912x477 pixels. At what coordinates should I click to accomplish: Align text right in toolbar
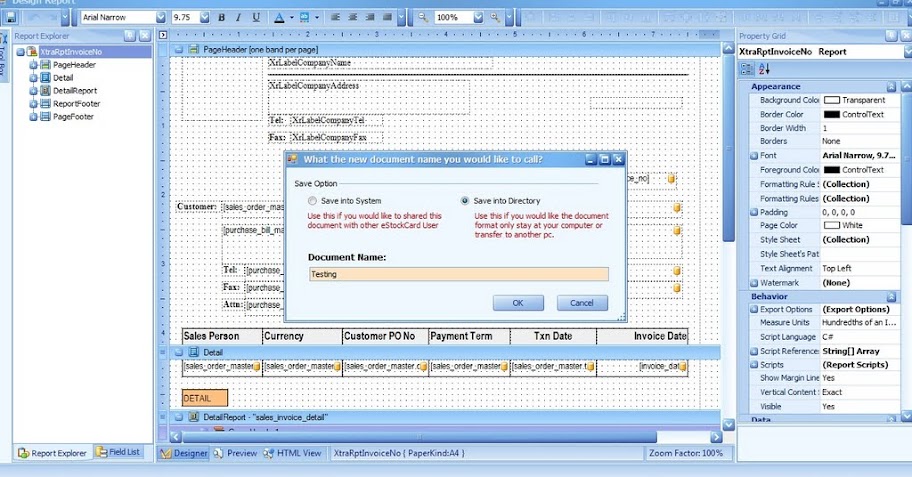click(x=370, y=17)
